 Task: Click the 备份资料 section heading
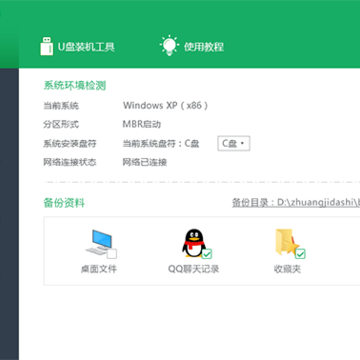64,203
